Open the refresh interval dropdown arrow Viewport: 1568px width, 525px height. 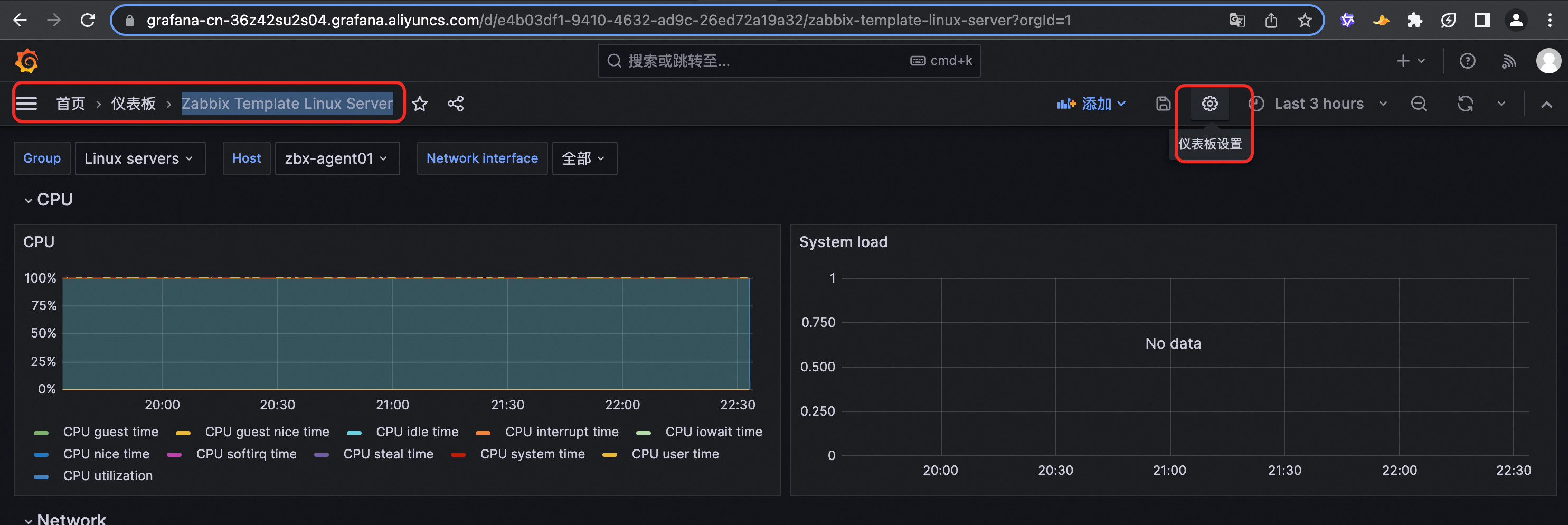(x=1501, y=104)
